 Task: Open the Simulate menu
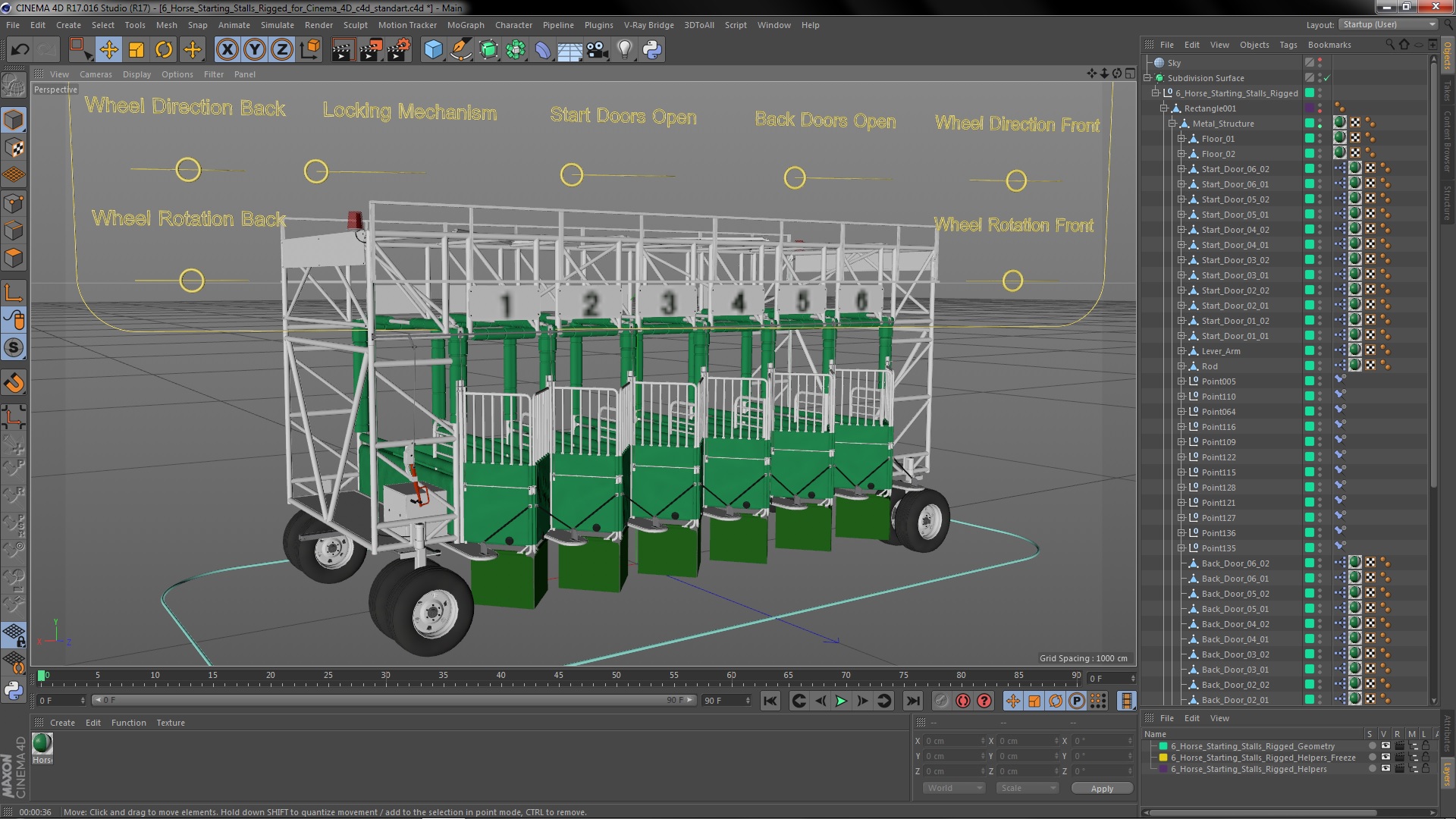(277, 25)
